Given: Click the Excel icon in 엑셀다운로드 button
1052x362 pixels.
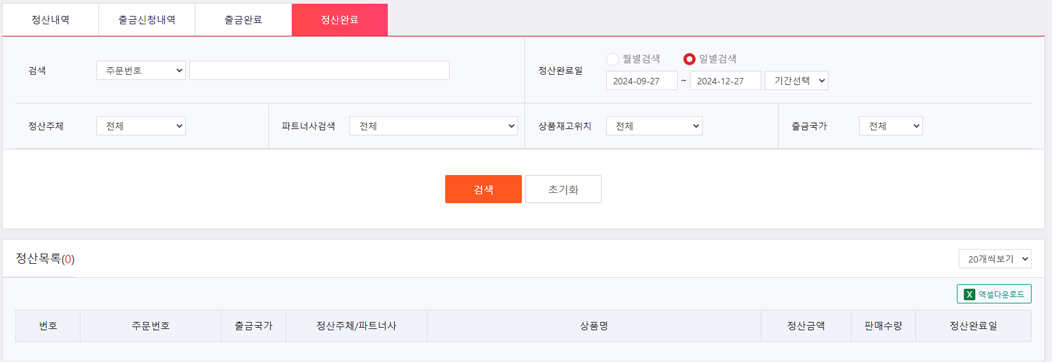Looking at the screenshot, I should point(969,294).
